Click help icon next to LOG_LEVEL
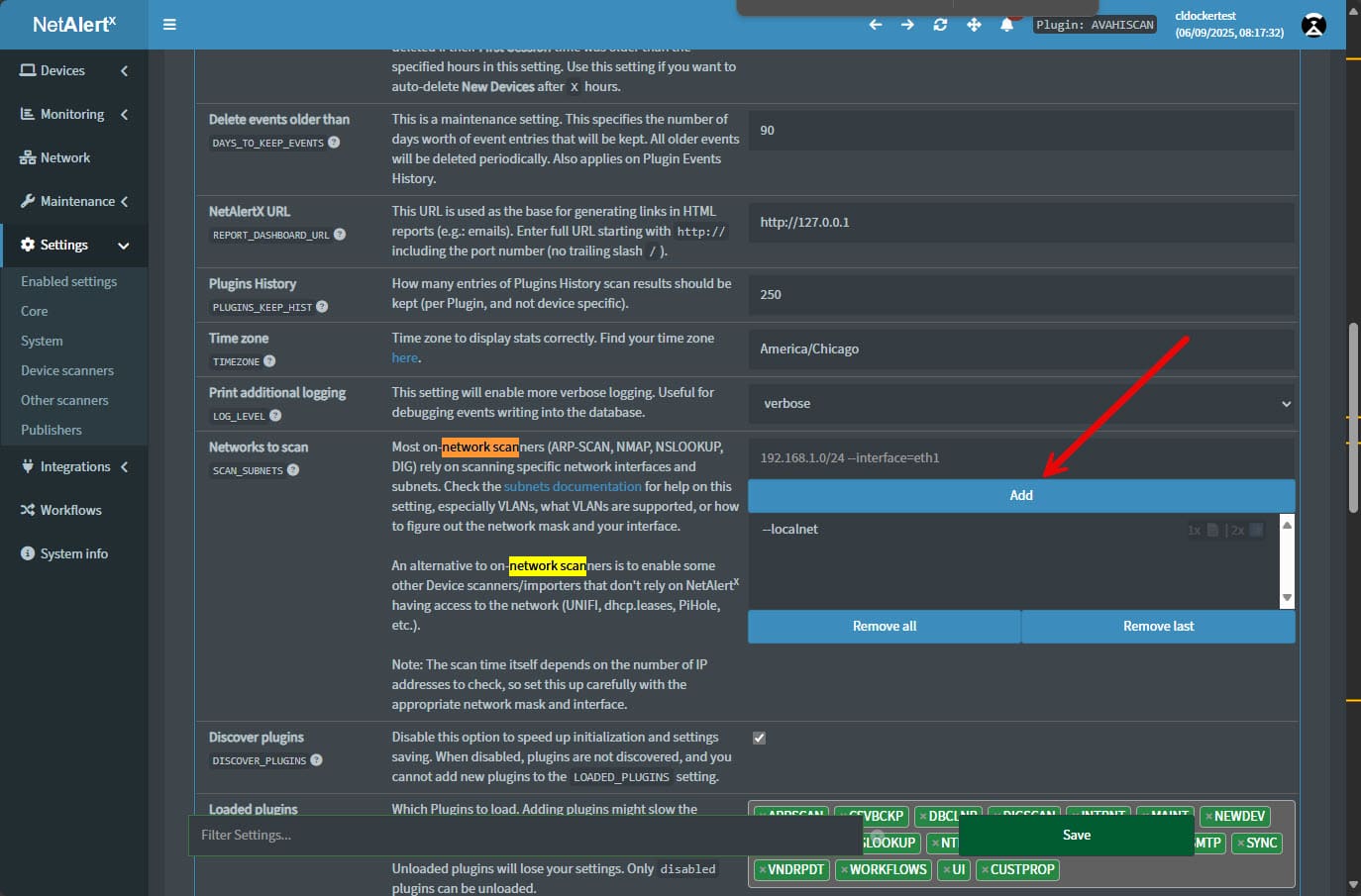 (275, 416)
